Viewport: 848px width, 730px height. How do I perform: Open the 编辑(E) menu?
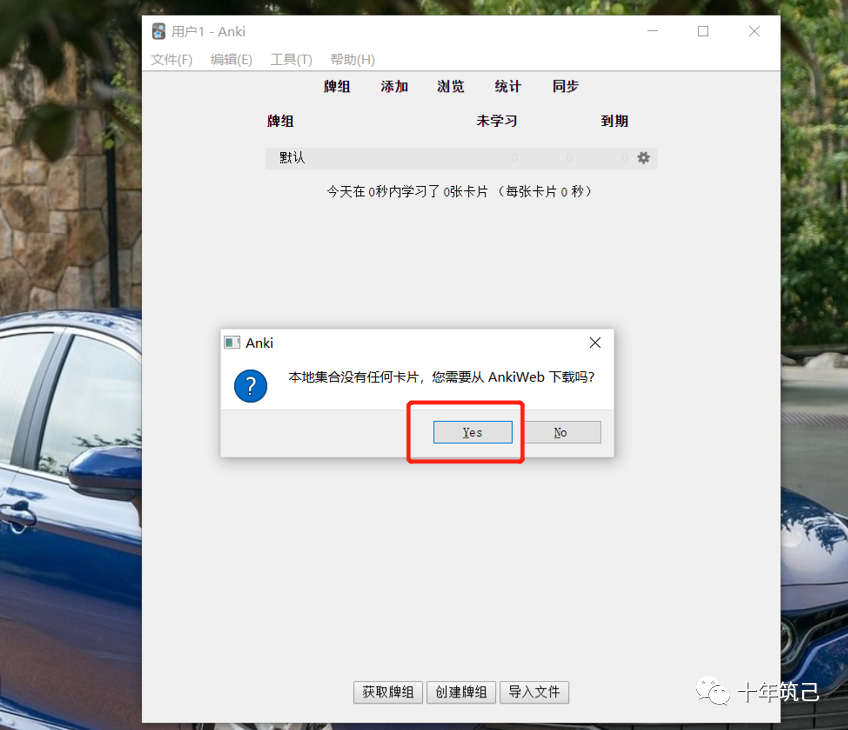click(231, 59)
